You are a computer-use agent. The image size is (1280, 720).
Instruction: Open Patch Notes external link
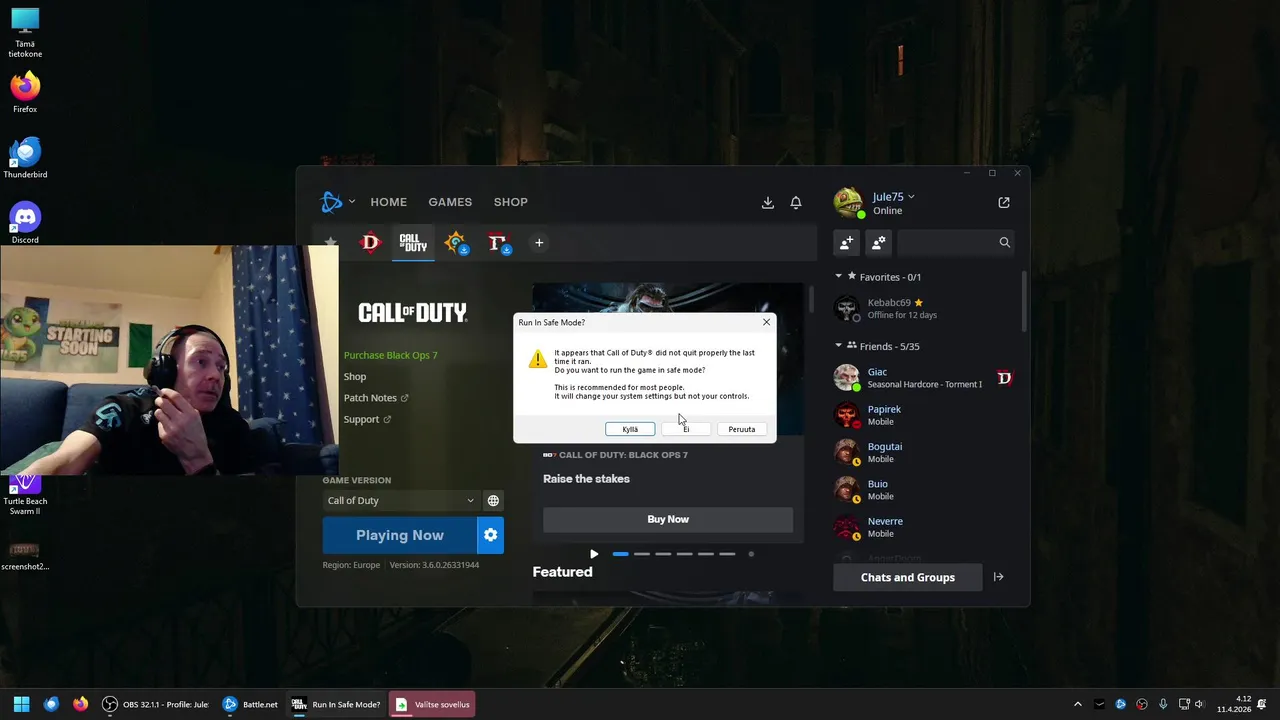click(x=376, y=398)
